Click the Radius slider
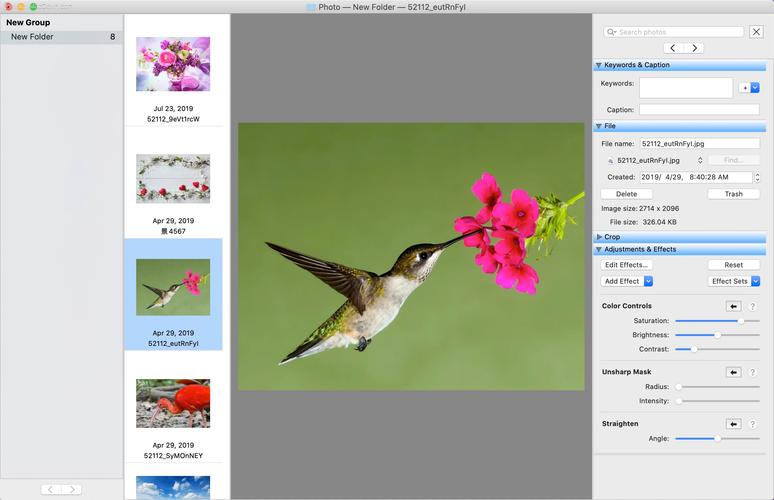The height and width of the screenshot is (500, 774). 717,387
